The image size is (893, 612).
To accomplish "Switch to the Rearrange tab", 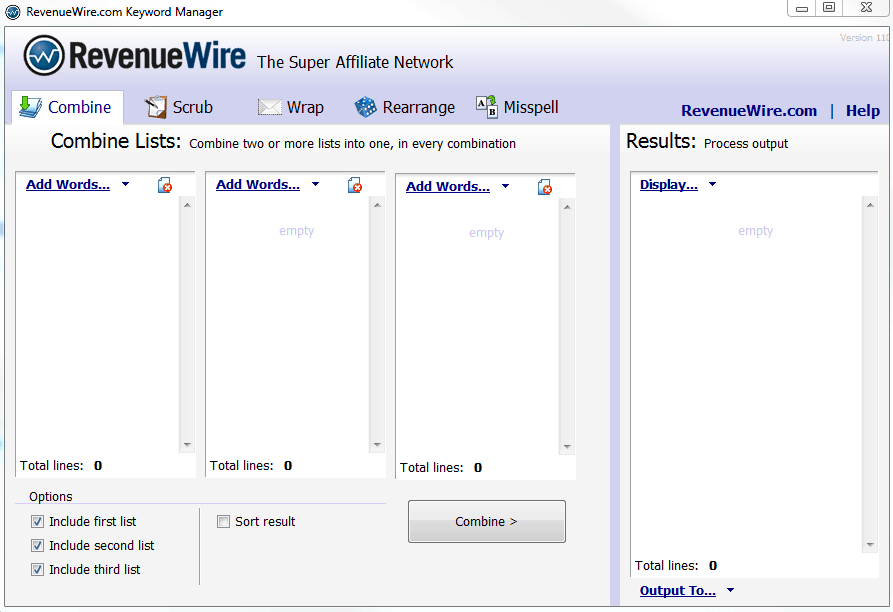I will 415,106.
